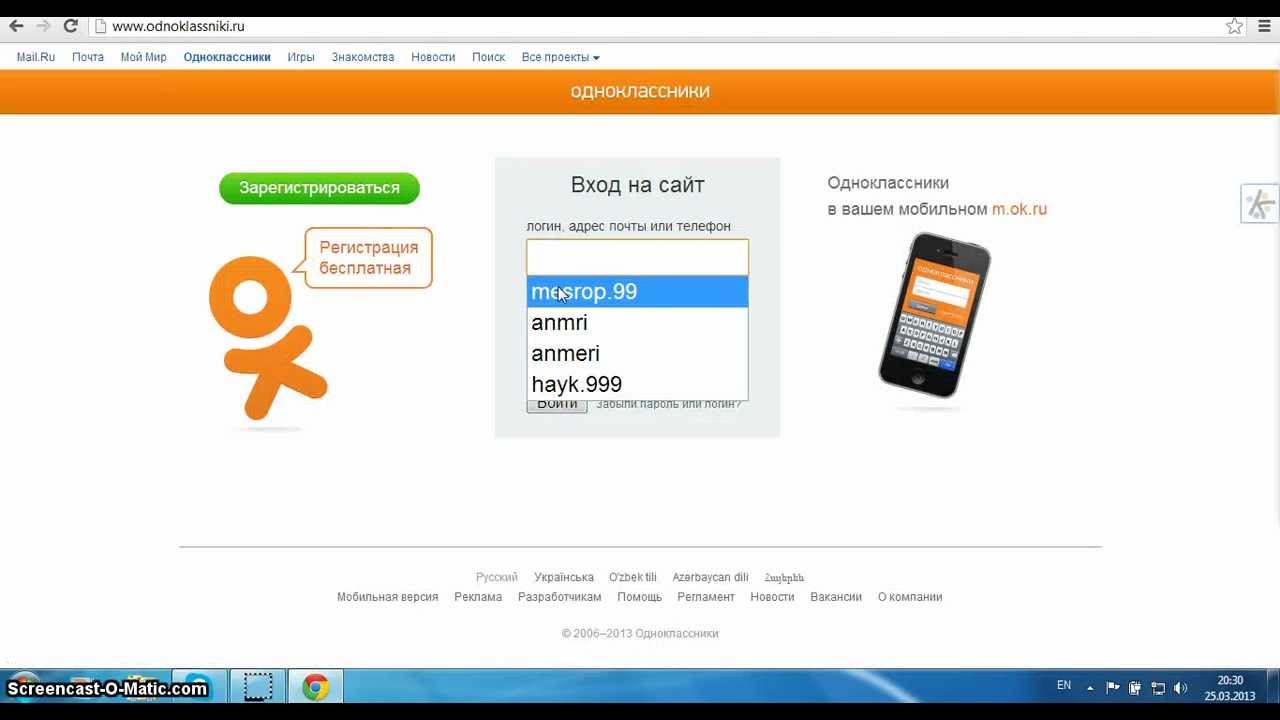Open the Игры nav item

(x=301, y=57)
